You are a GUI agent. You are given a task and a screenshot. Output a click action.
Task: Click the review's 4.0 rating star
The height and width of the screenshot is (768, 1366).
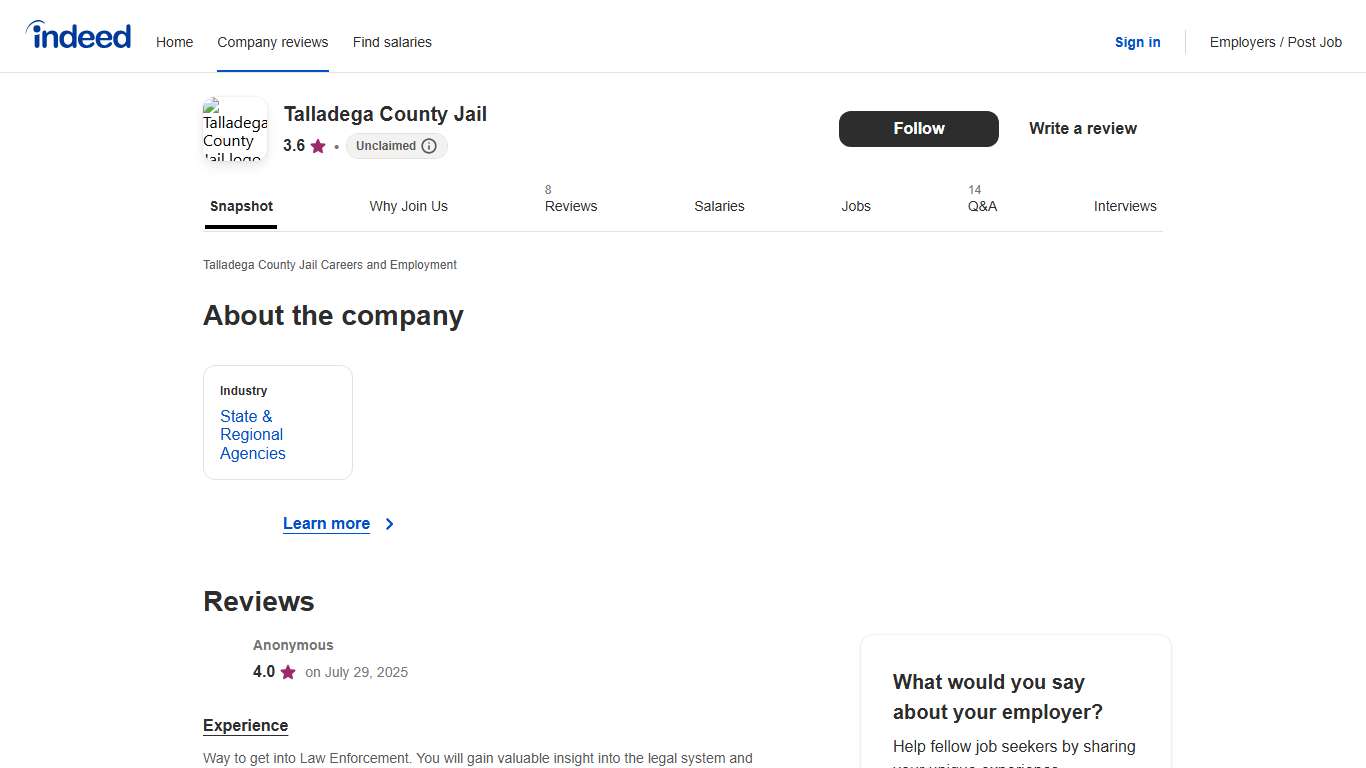(288, 672)
